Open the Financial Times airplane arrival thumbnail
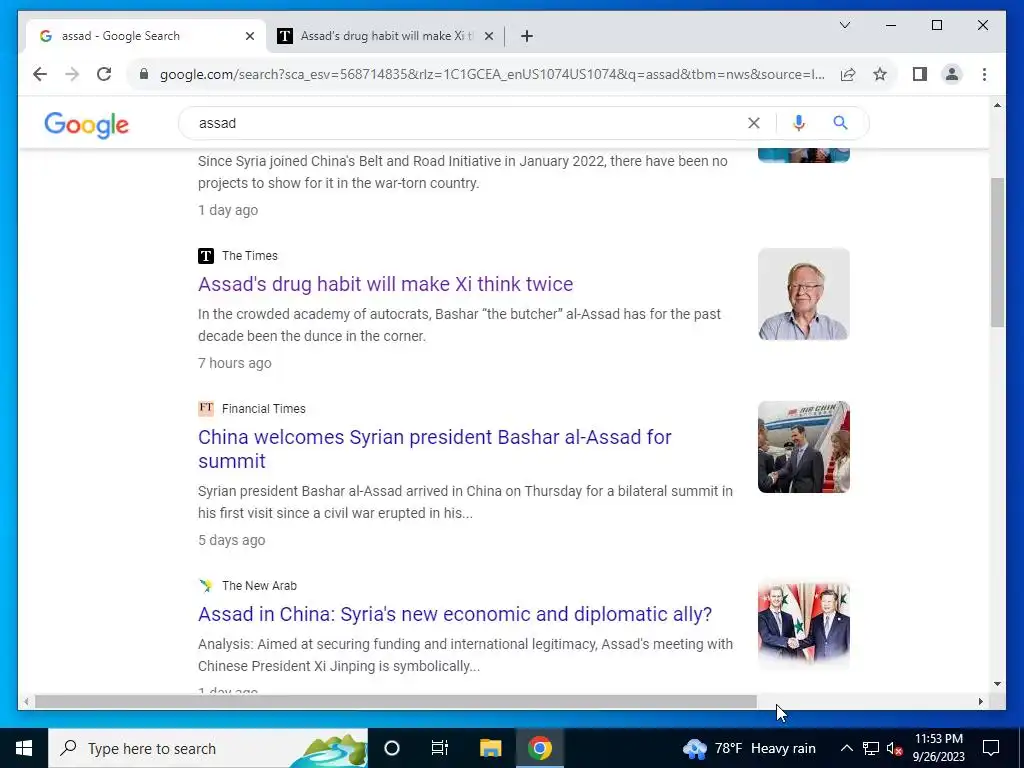The width and height of the screenshot is (1024, 768). click(803, 447)
